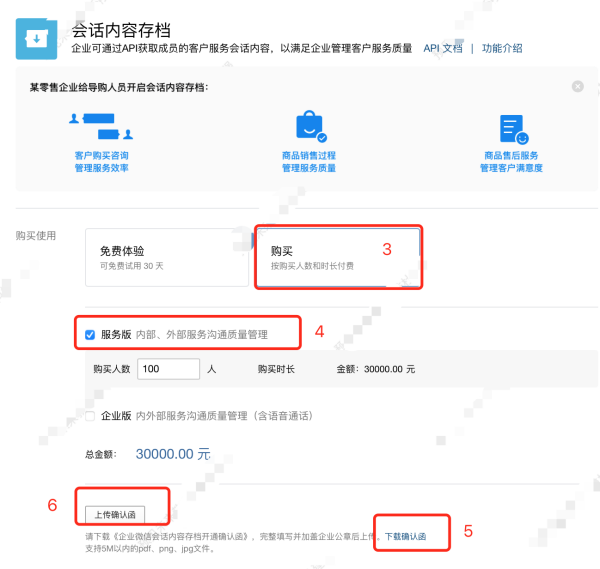600x569 pixels.
Task: Switch to the 购买 purchase option
Action: [338, 258]
